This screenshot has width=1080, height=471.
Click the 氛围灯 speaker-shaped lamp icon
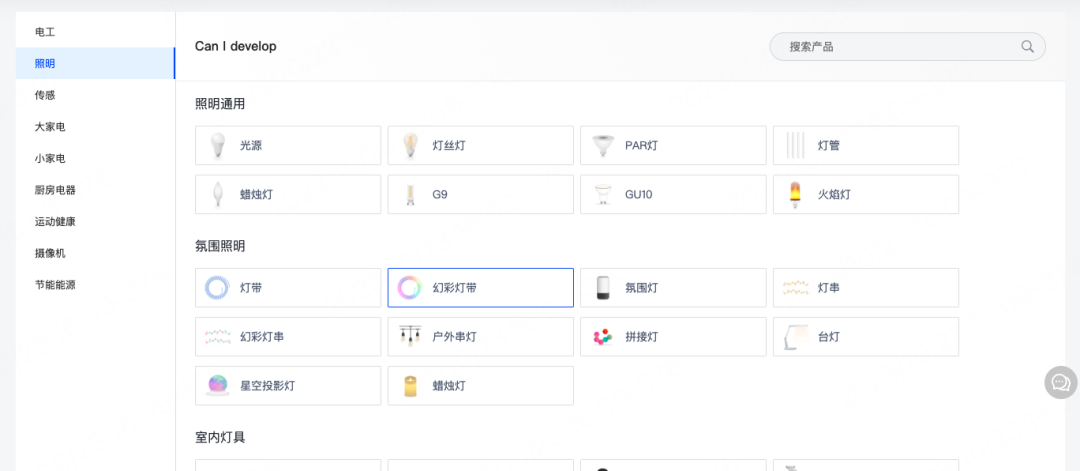[603, 288]
